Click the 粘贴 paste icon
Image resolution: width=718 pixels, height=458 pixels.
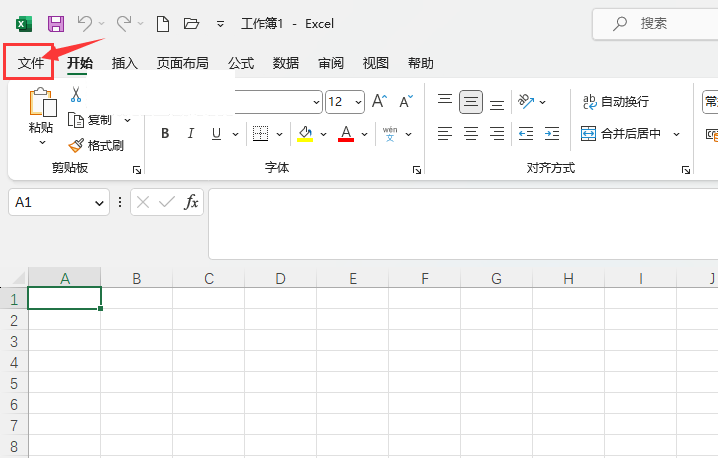42,102
